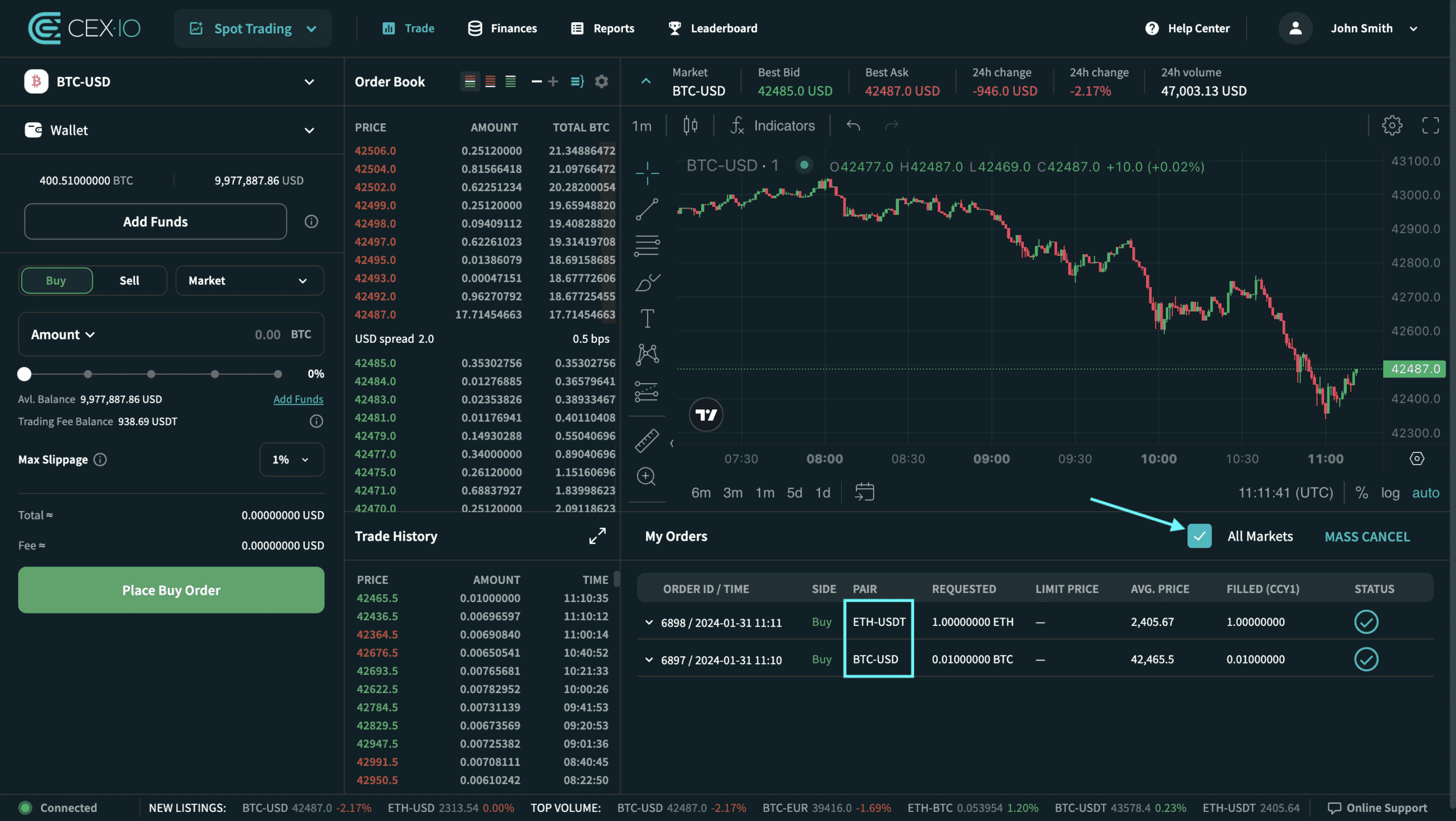This screenshot has height=821, width=1456.
Task: Show Trading Fee Balance info
Action: tap(316, 421)
